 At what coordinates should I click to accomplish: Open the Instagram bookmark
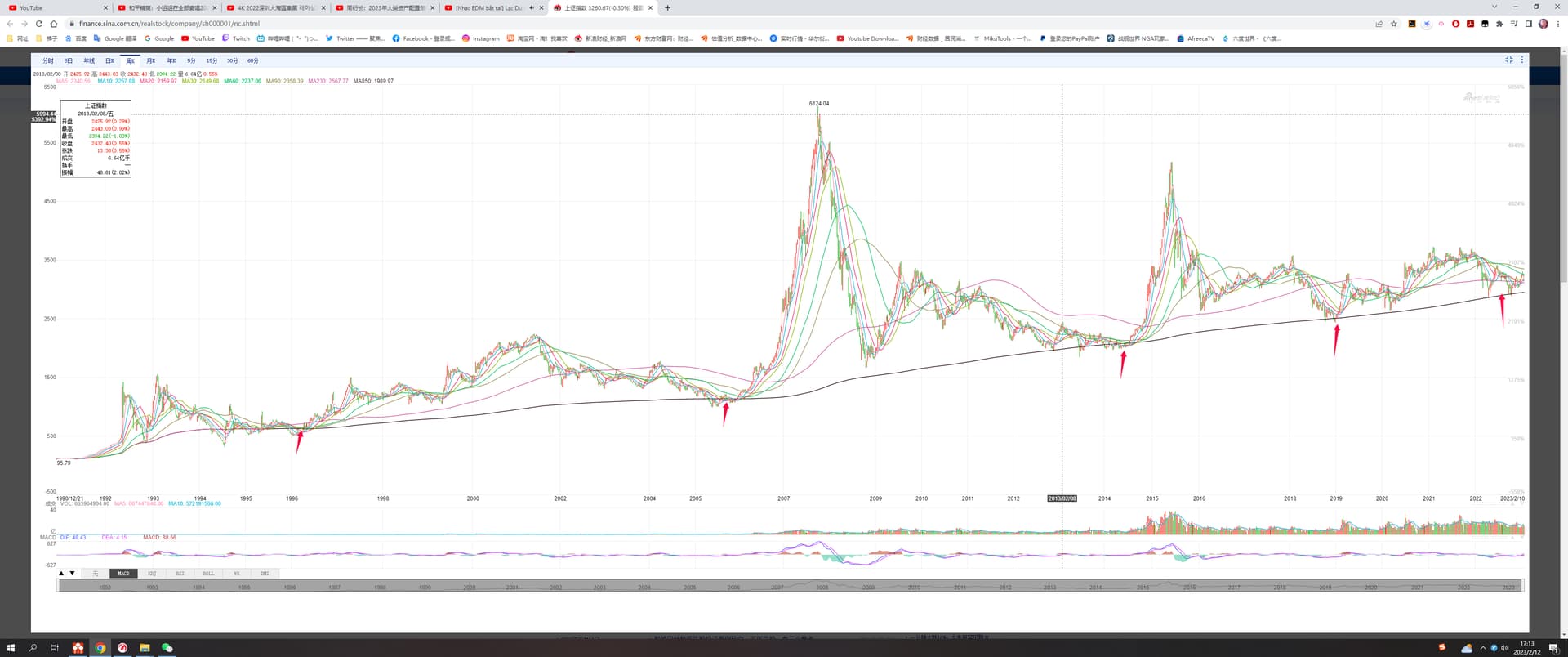480,38
